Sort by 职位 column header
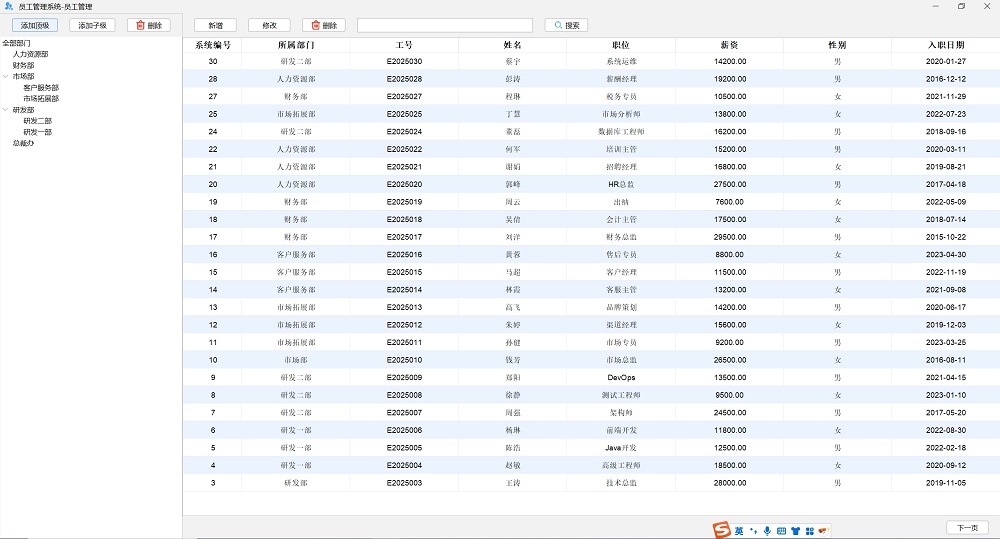1000x539 pixels. [621, 45]
